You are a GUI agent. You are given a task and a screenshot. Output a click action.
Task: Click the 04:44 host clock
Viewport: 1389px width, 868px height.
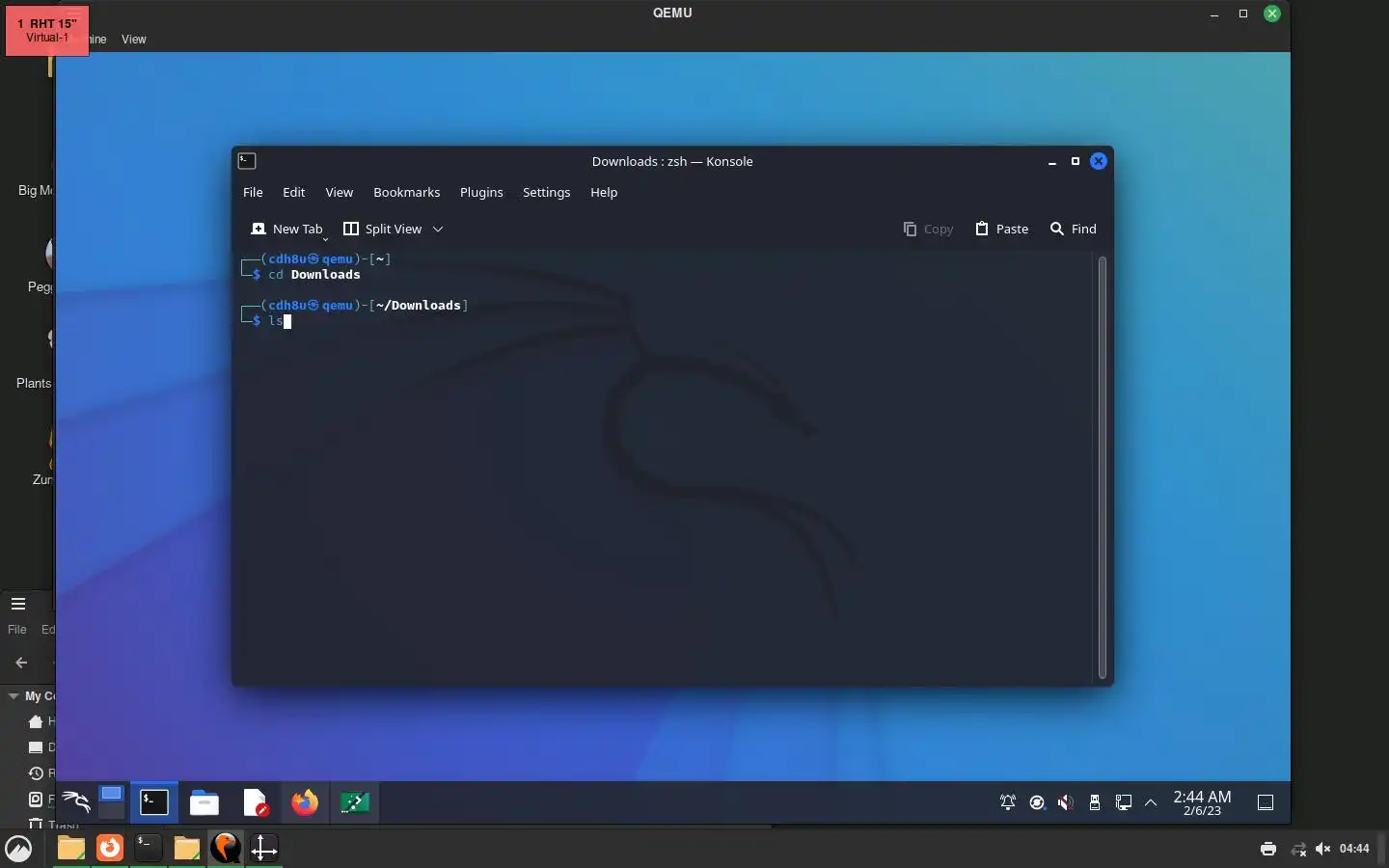click(x=1354, y=849)
